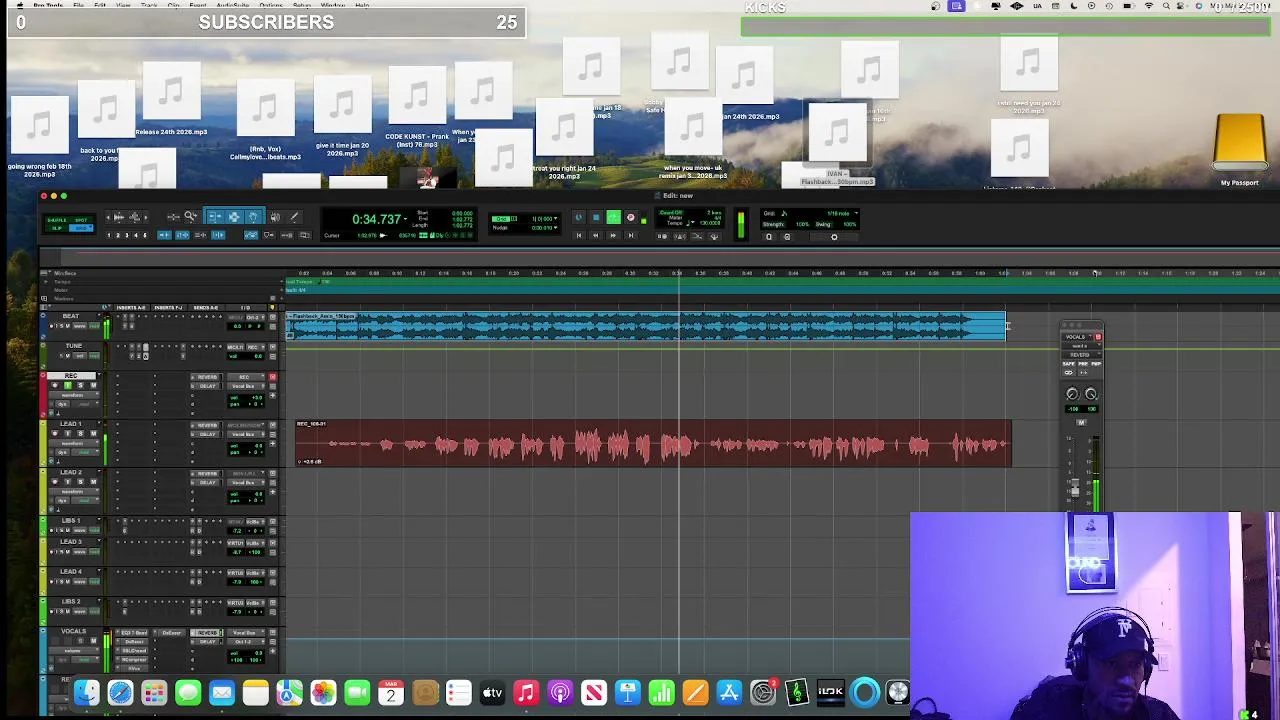Viewport: 1280px width, 720px height.
Task: Open Track menu in menu bar
Action: pos(149,5)
